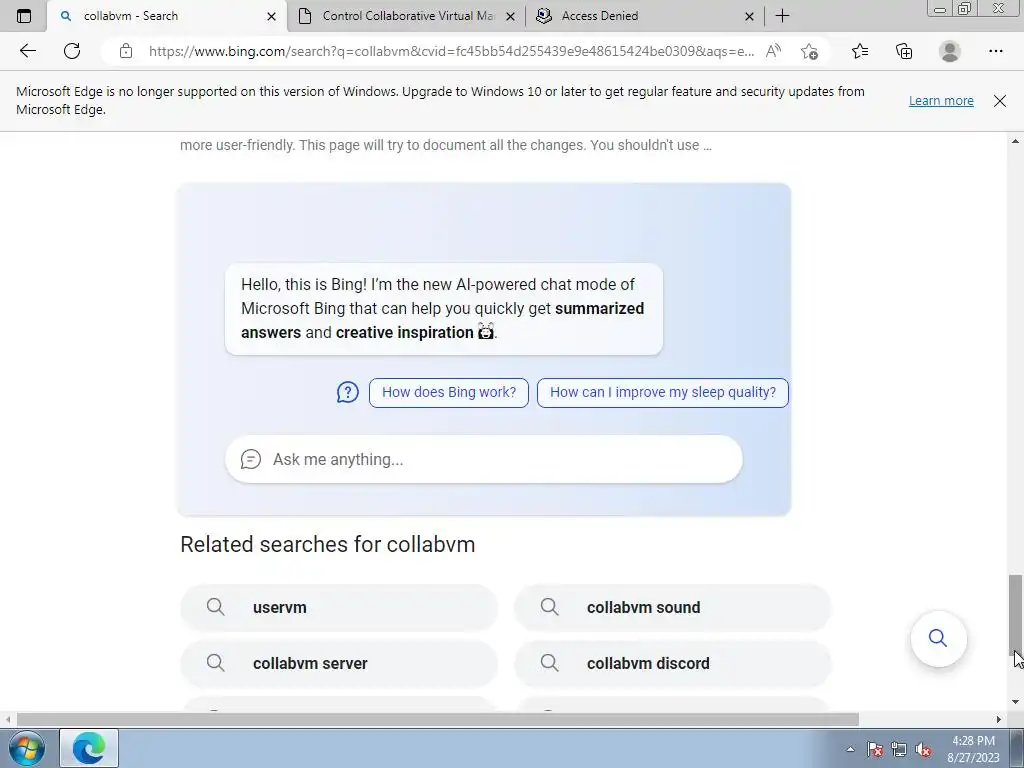Click the scroll down arrow of vertical scrollbar
Viewport: 1024px width, 768px height.
click(1015, 702)
